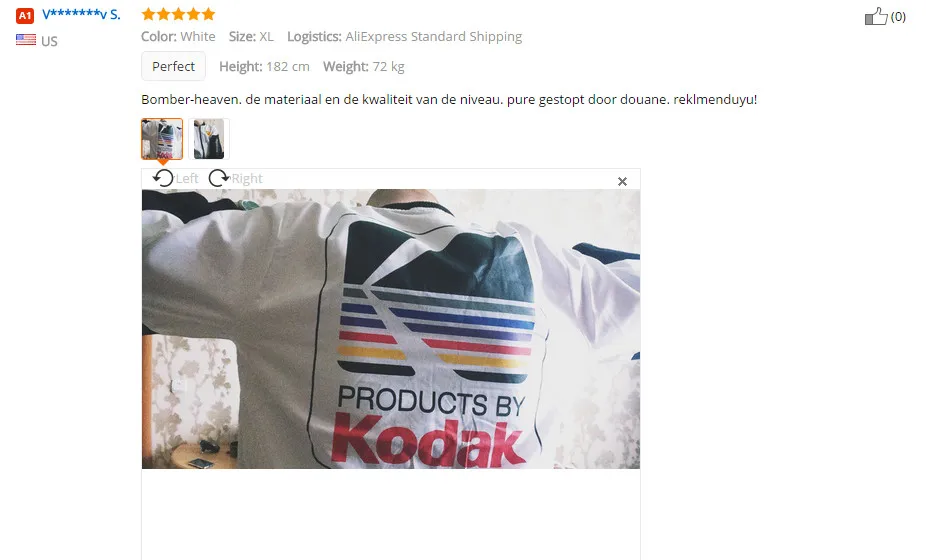
Task: Click the enlarged Kodak jacket photo
Action: pyautogui.click(x=391, y=329)
